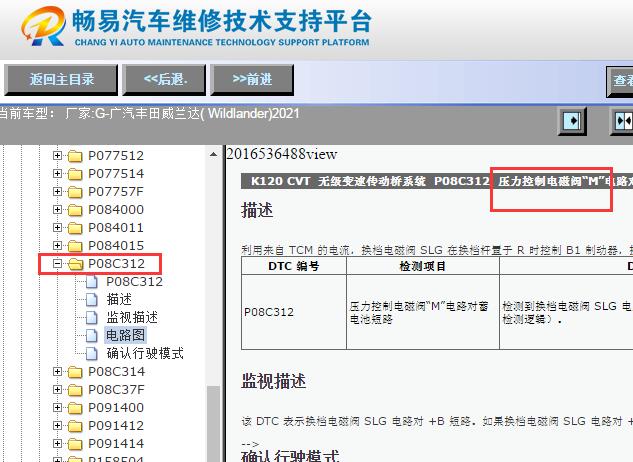The image size is (633, 462).
Task: Click the 检测项目 table header
Action: pyautogui.click(x=422, y=266)
